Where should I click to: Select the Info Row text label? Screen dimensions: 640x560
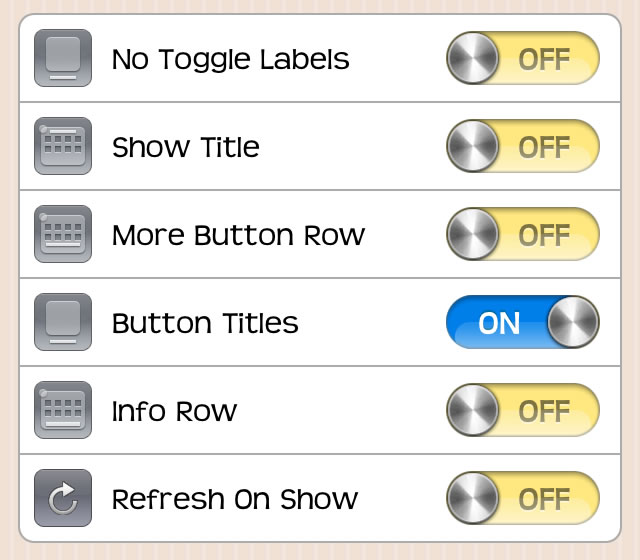click(x=174, y=411)
